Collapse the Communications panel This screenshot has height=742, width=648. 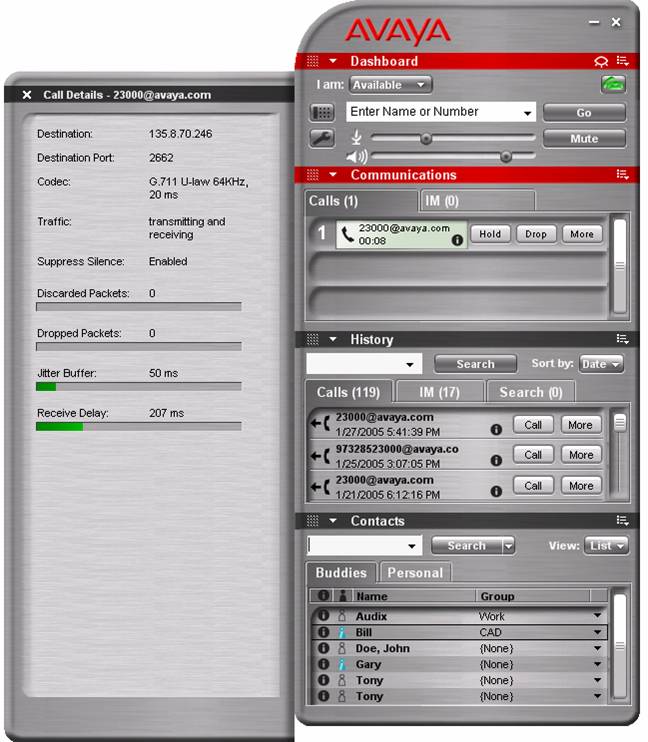(x=333, y=175)
